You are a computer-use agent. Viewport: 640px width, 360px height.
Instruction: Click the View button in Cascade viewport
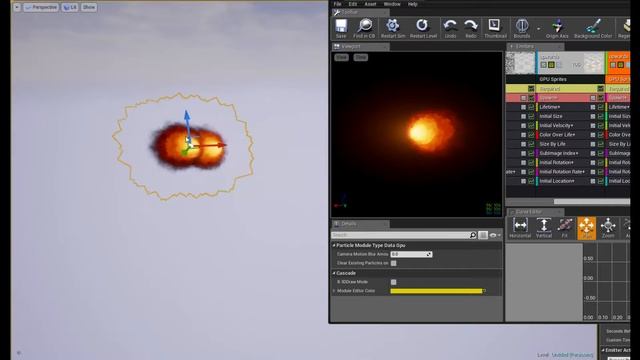tap(341, 58)
